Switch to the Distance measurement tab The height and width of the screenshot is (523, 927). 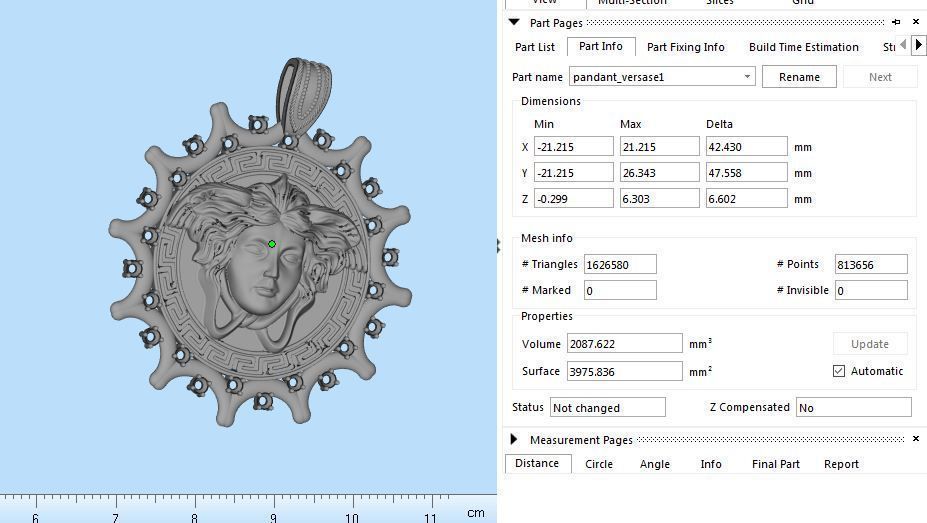click(537, 463)
